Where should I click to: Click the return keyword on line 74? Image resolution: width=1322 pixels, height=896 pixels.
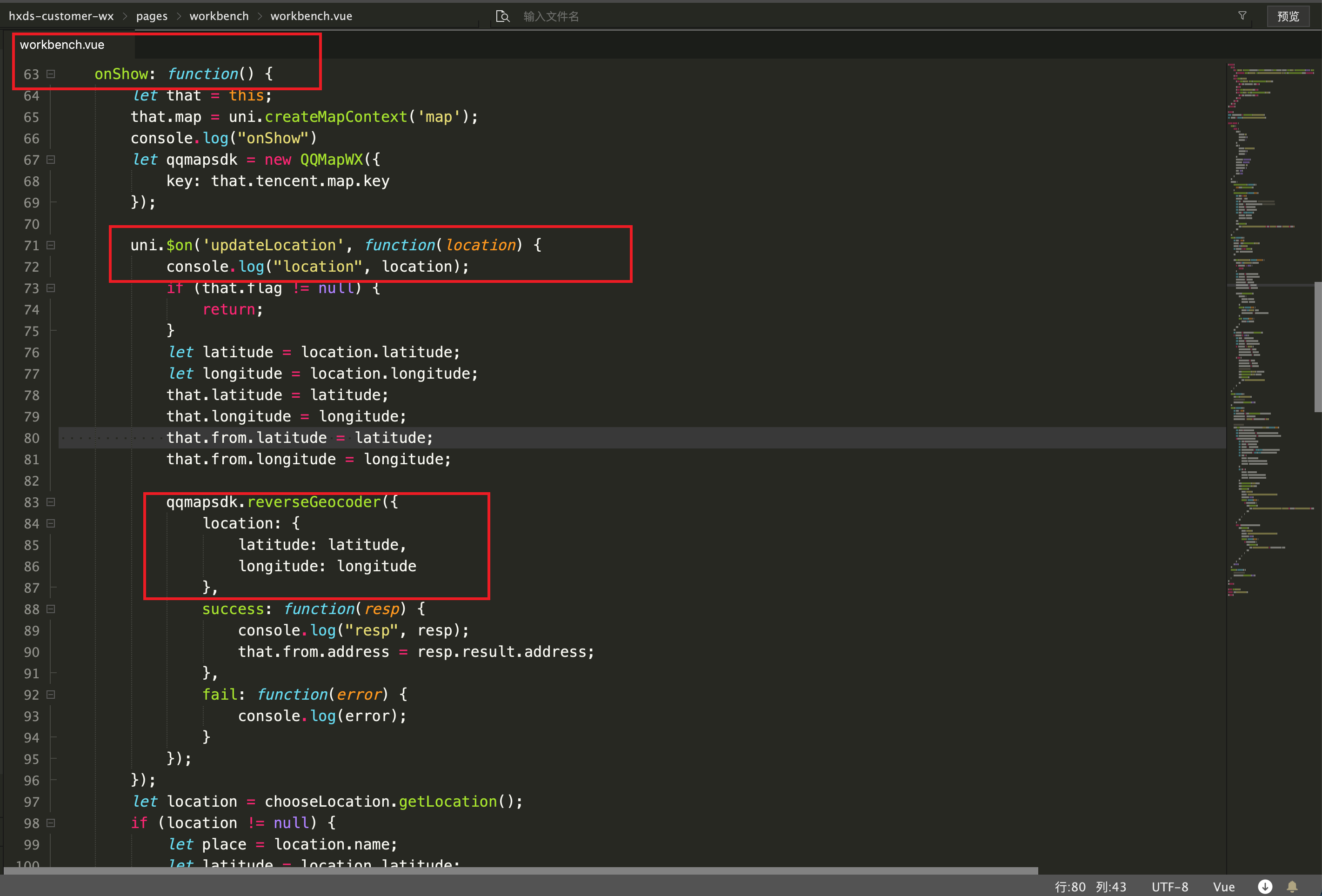[229, 309]
